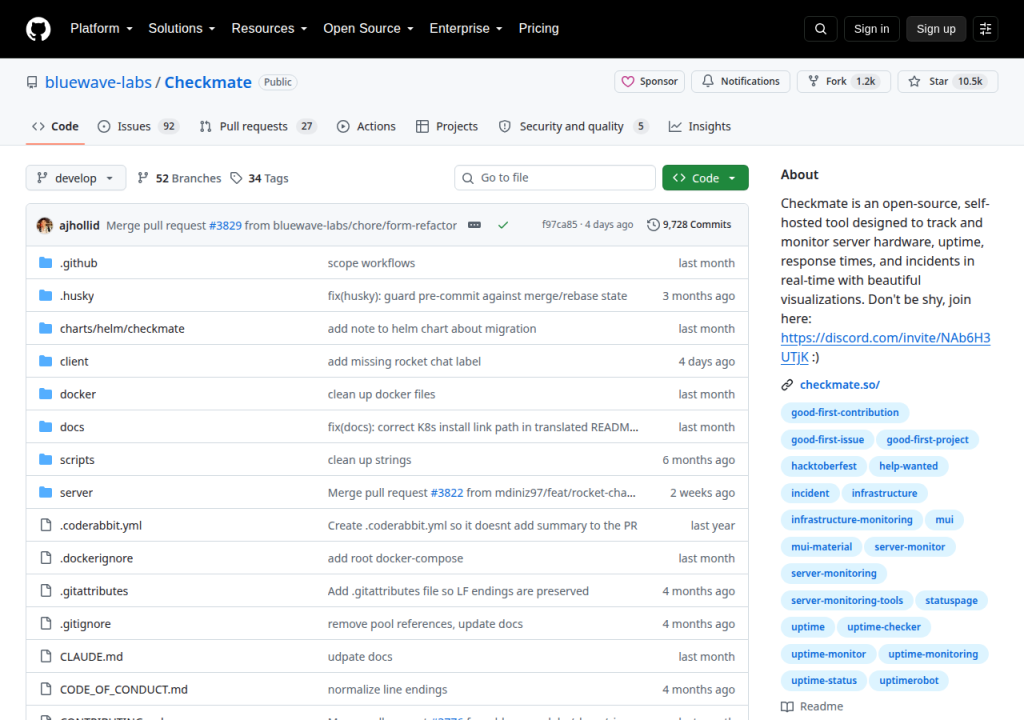This screenshot has height=720, width=1024.
Task: Open pull request #3822 link in server row
Action: pyautogui.click(x=447, y=493)
